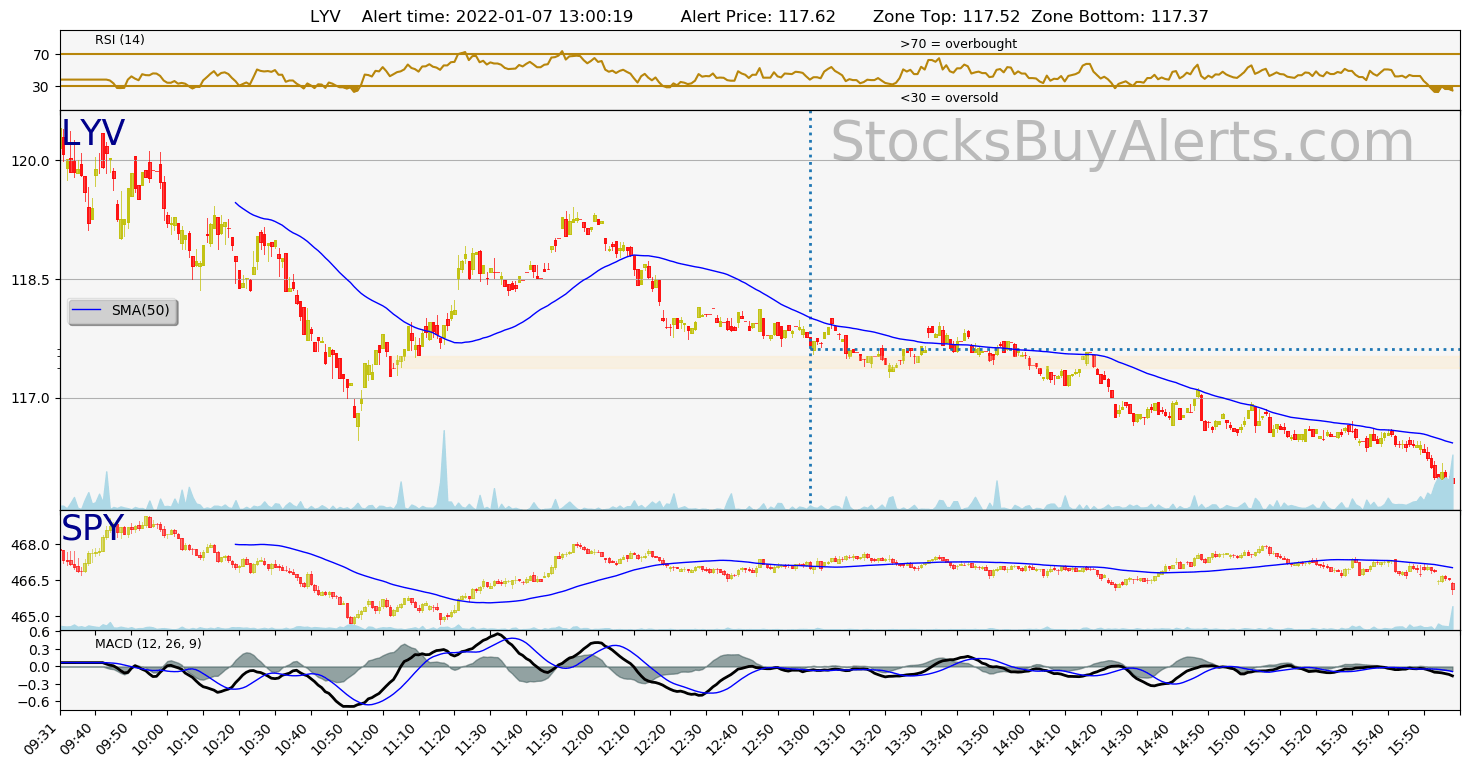Viewport: 1474px width, 768px height.
Task: Click the '>70 = overbought' annotation
Action: click(x=958, y=44)
